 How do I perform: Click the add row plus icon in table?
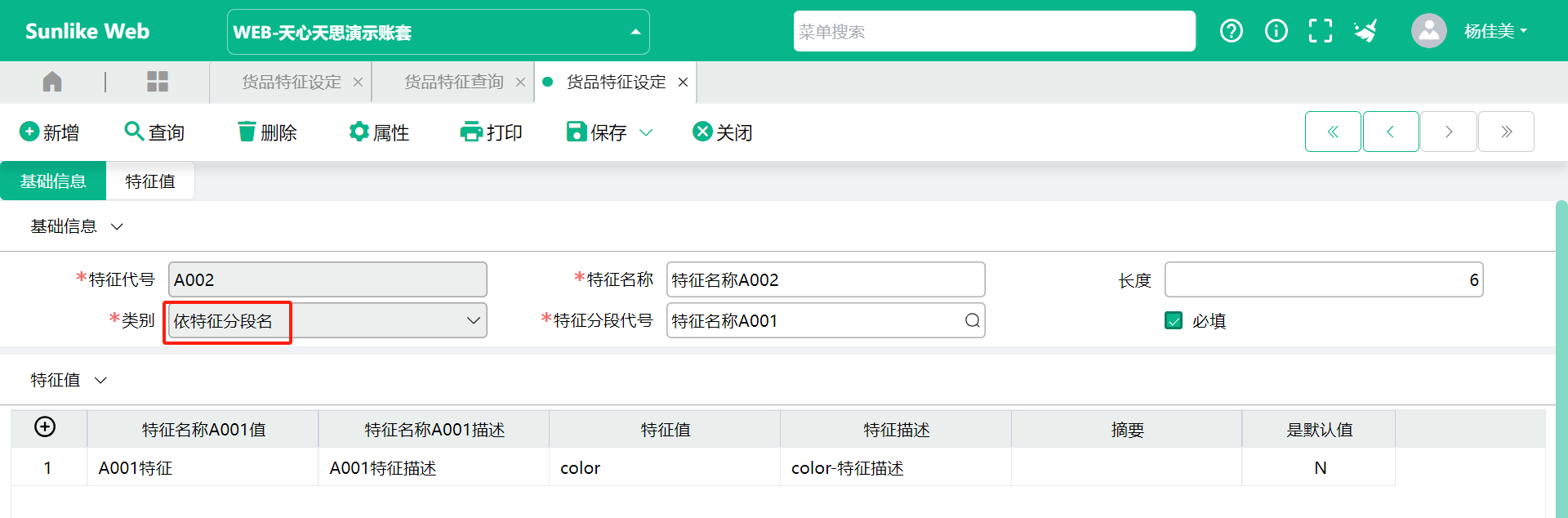tap(45, 426)
